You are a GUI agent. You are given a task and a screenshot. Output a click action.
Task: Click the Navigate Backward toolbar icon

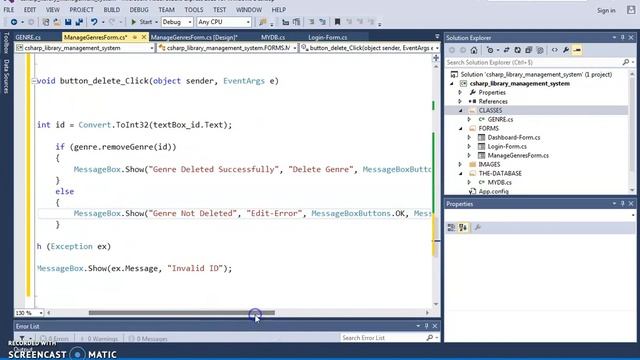13,22
